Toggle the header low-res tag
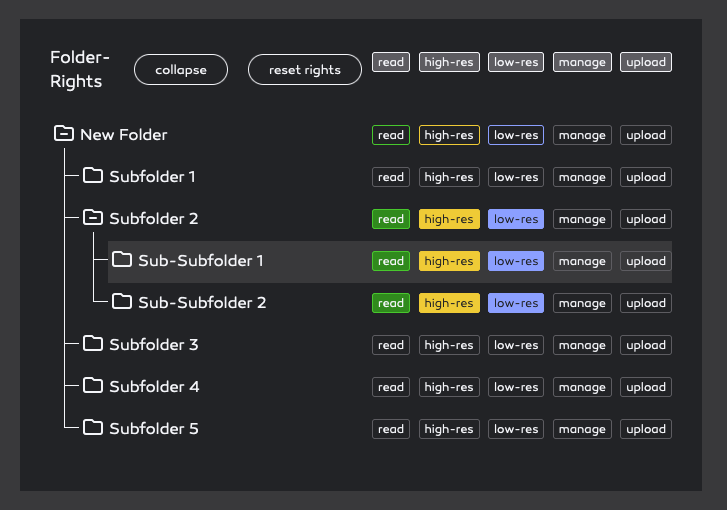Image resolution: width=727 pixels, height=510 pixels. 516,62
